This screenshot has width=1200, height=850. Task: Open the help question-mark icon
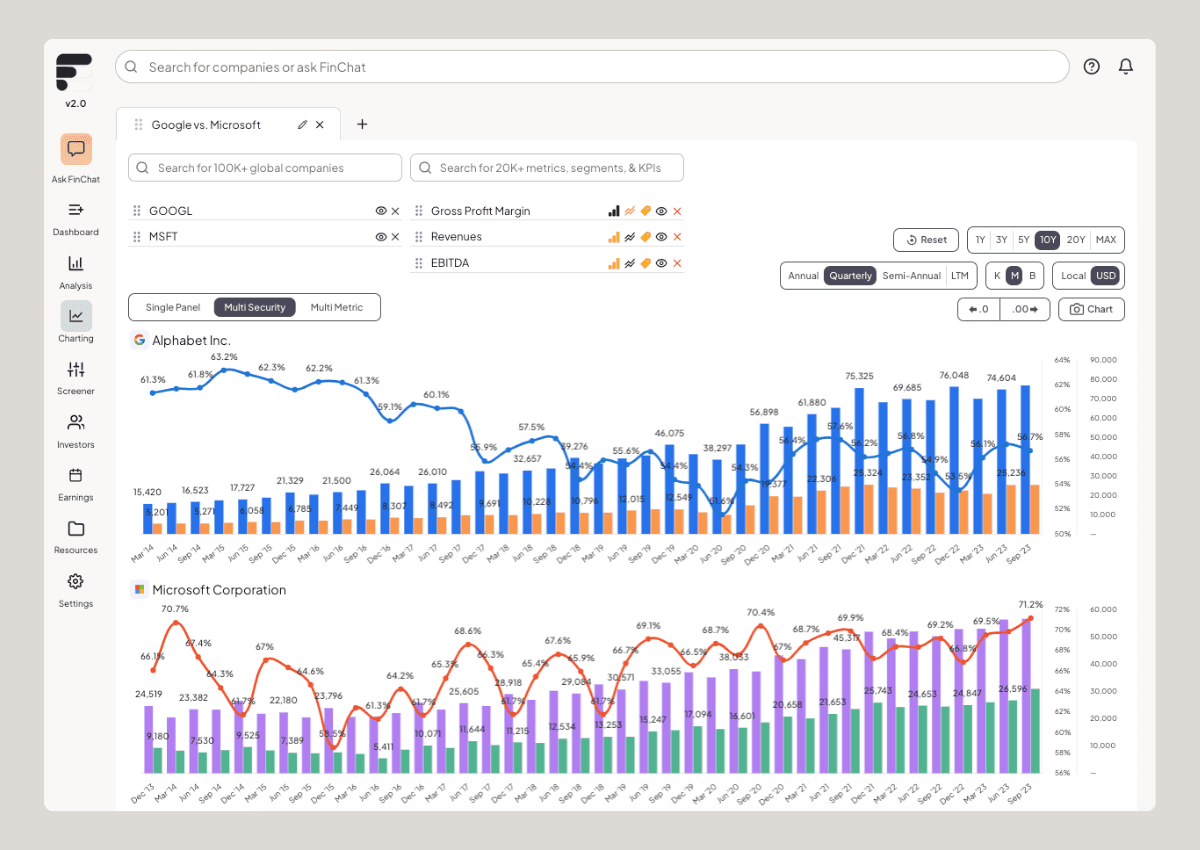pos(1091,66)
